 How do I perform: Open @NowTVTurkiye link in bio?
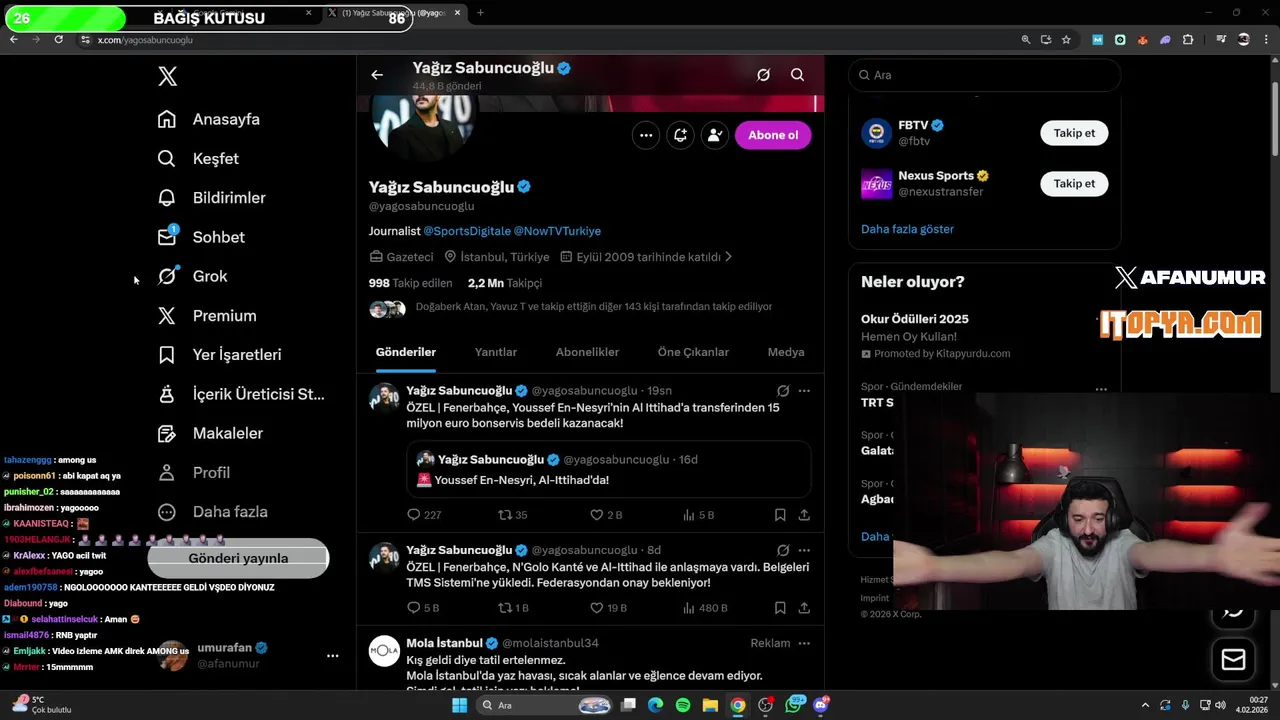(557, 231)
